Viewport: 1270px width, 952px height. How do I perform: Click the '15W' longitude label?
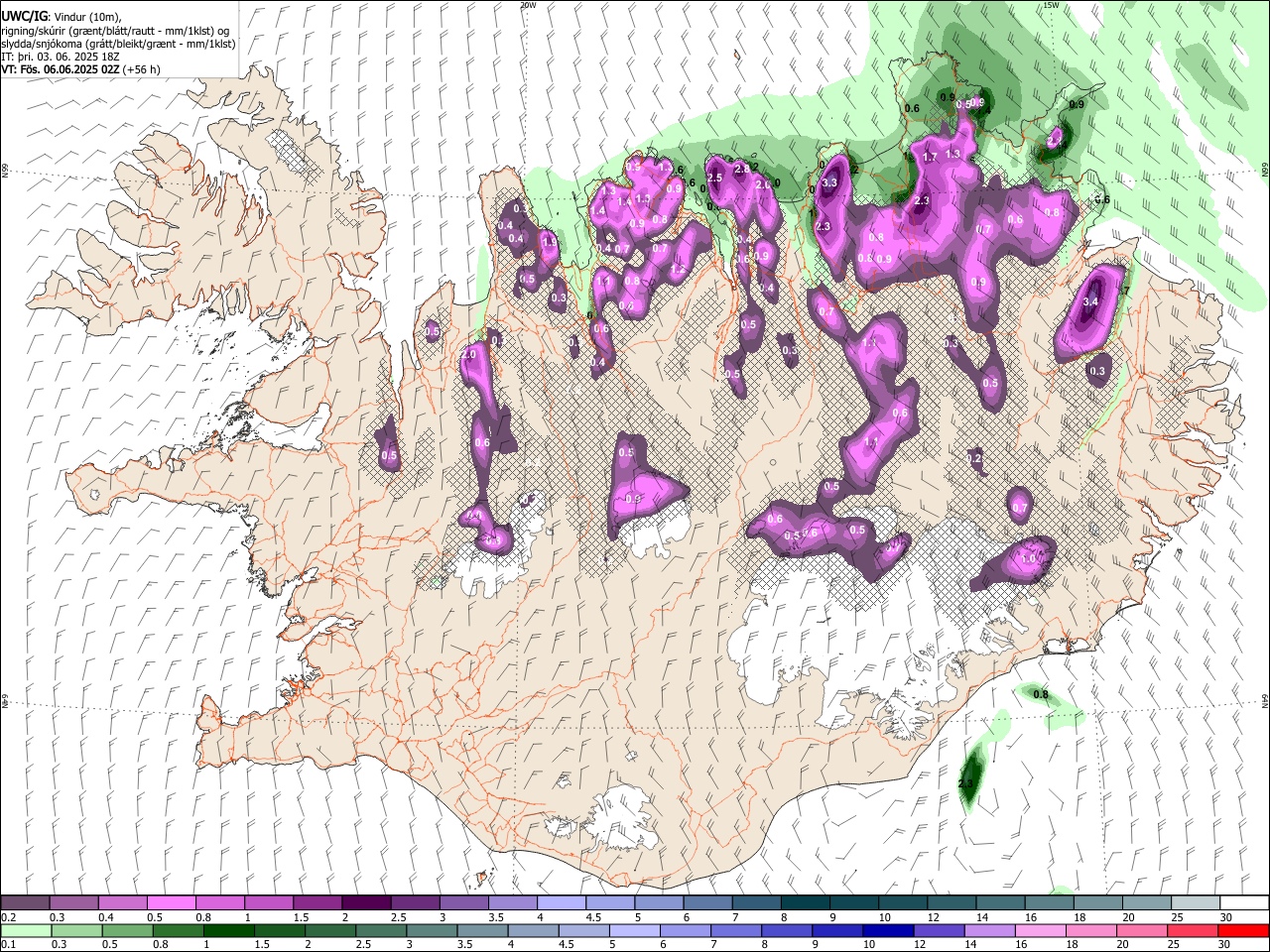point(1051,5)
